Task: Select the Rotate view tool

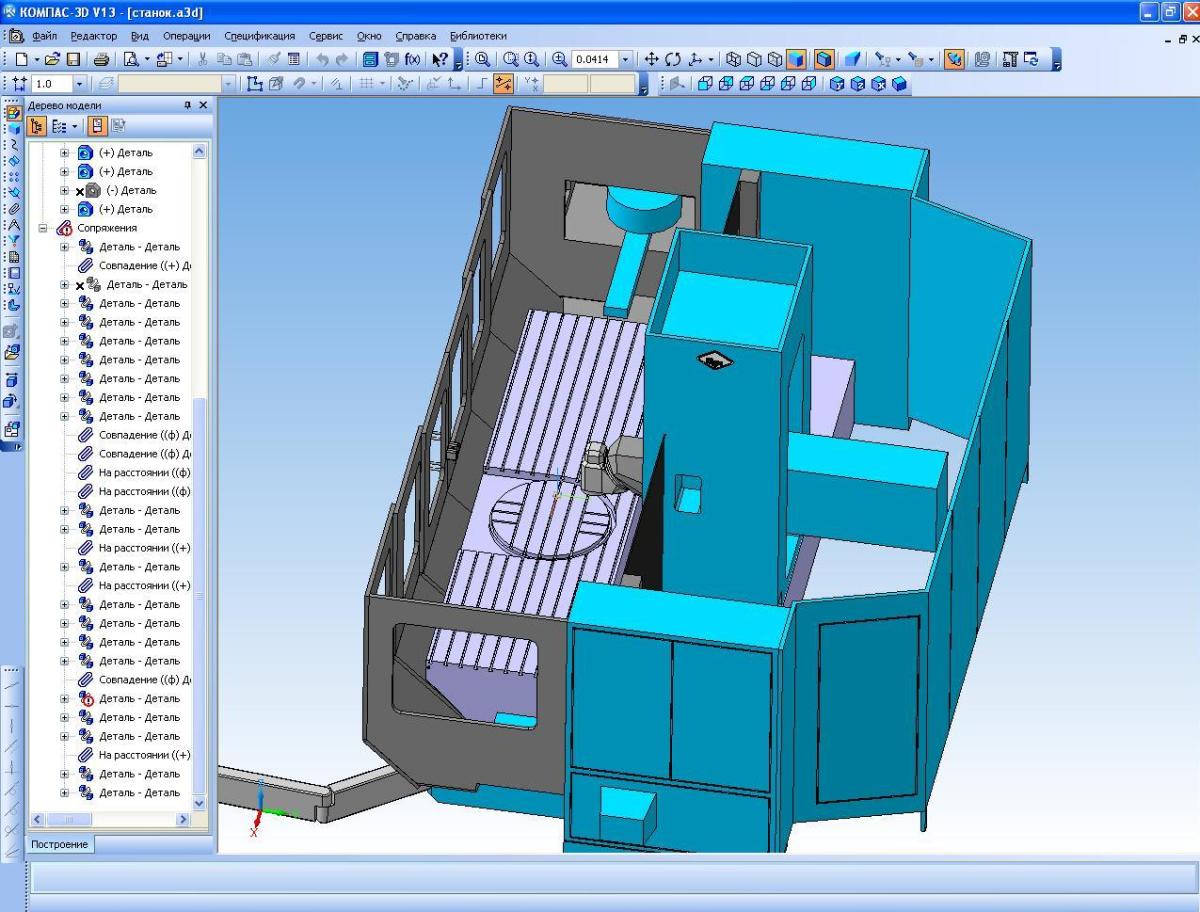Action: click(x=672, y=60)
